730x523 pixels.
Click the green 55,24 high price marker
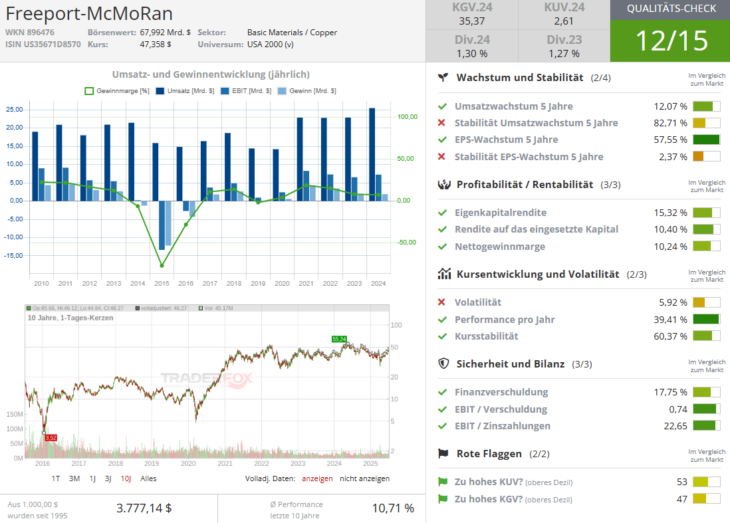tap(339, 339)
